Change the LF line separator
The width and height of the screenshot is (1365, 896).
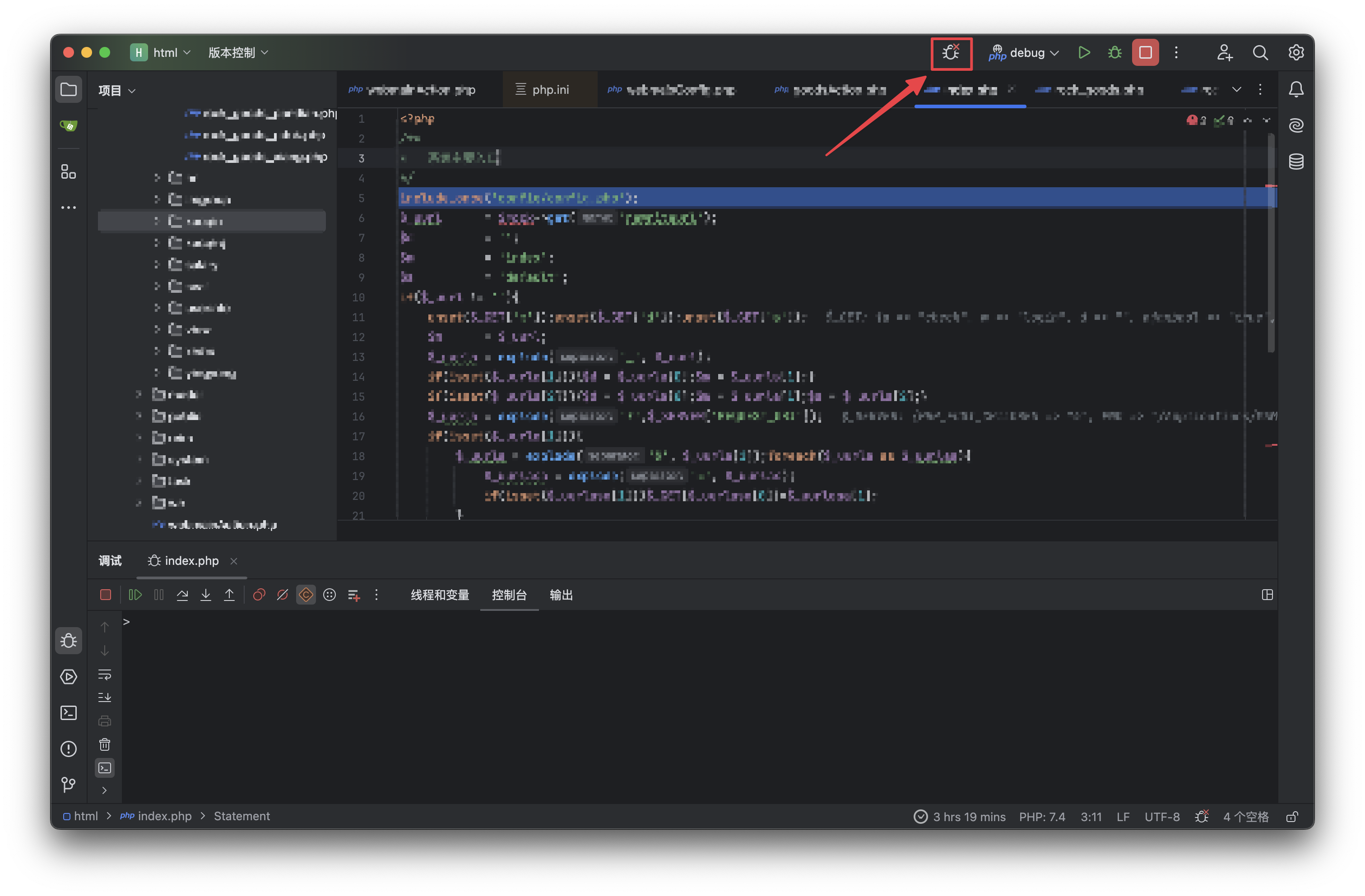point(1123,817)
